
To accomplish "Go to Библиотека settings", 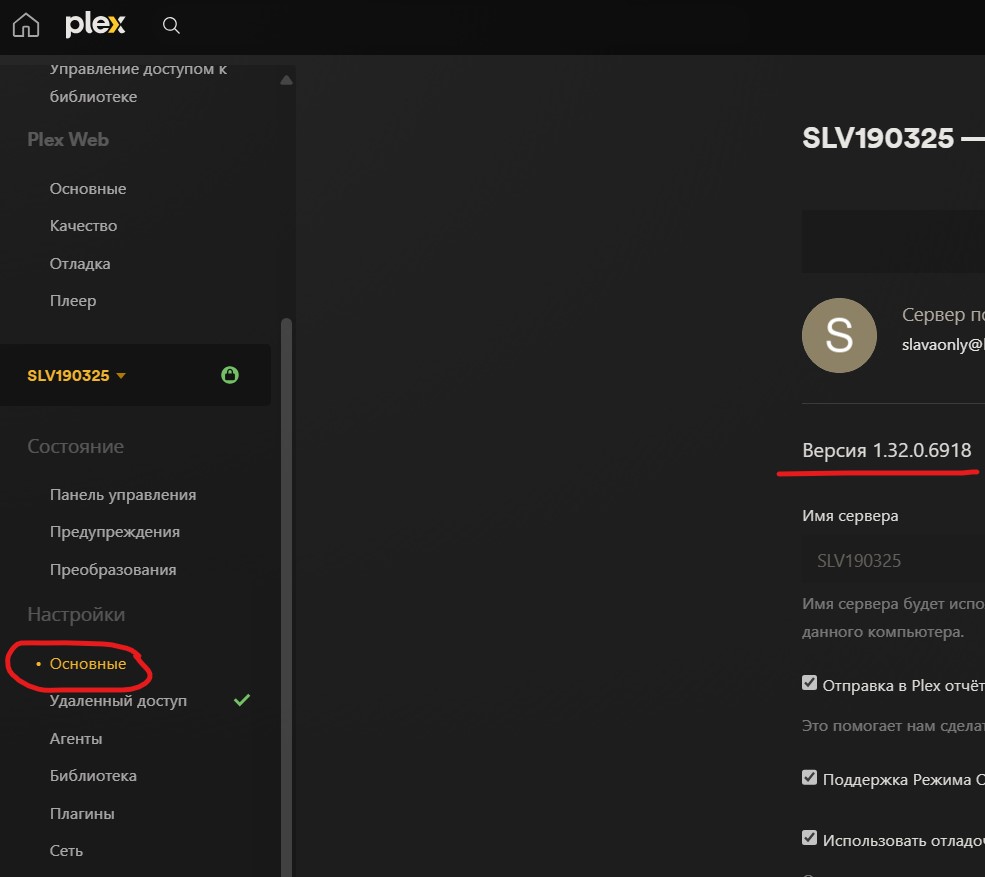I will (93, 776).
